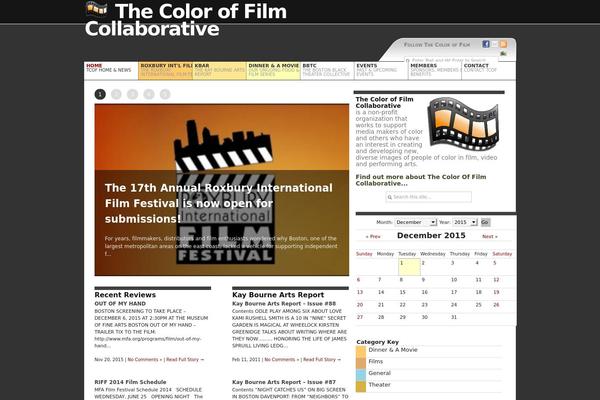Click the Saturday column header
This screenshot has height=400, width=600.
coord(502,254)
